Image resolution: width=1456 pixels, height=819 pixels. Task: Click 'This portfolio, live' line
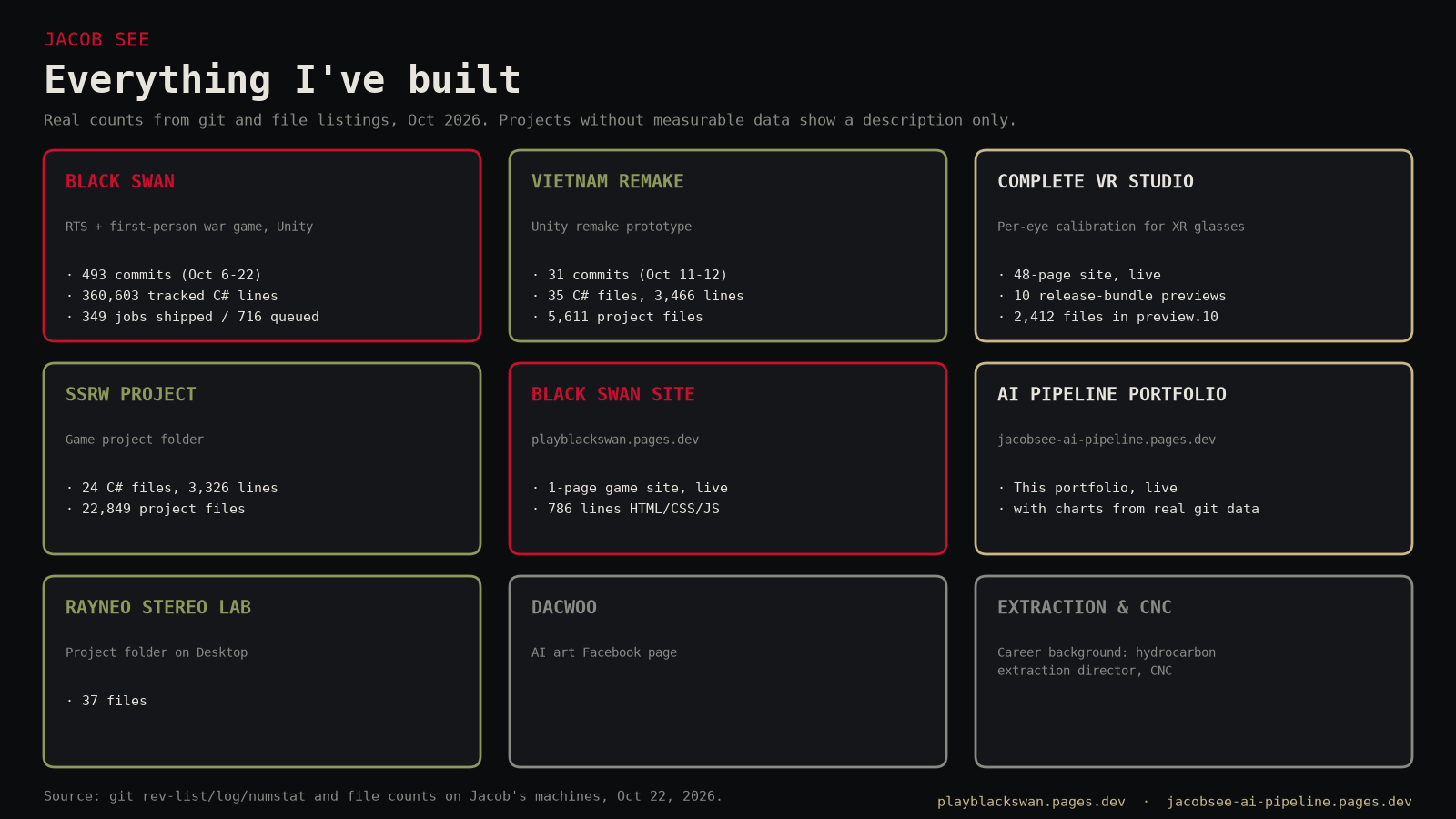point(1096,488)
